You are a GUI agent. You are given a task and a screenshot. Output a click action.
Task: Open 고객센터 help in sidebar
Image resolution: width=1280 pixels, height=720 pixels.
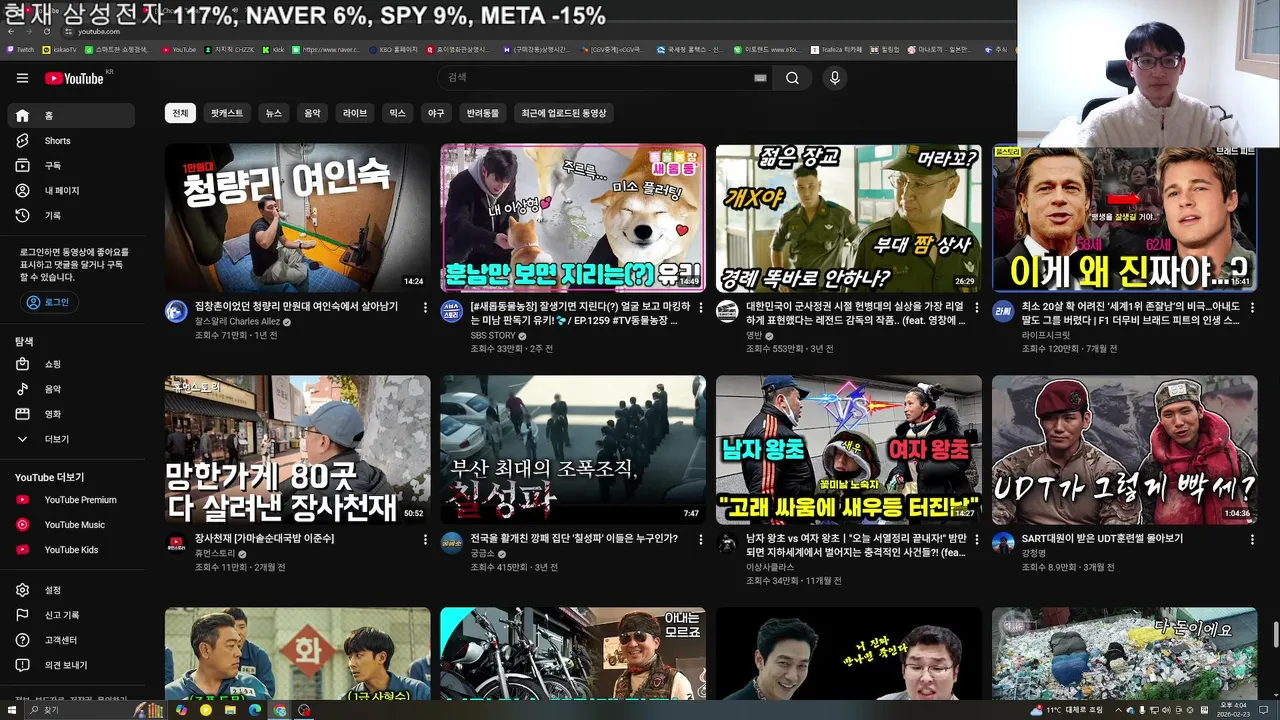pos(69,640)
